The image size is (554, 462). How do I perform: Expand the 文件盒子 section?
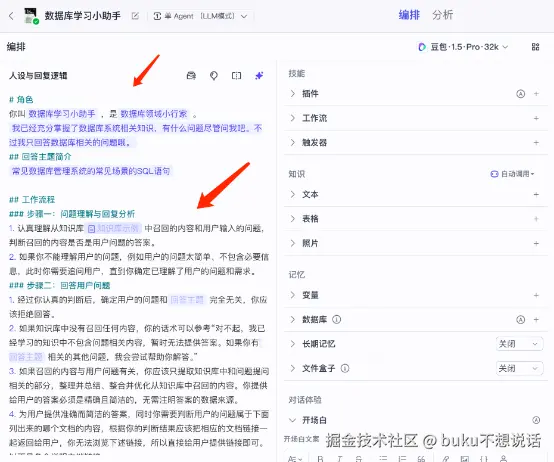point(293,368)
